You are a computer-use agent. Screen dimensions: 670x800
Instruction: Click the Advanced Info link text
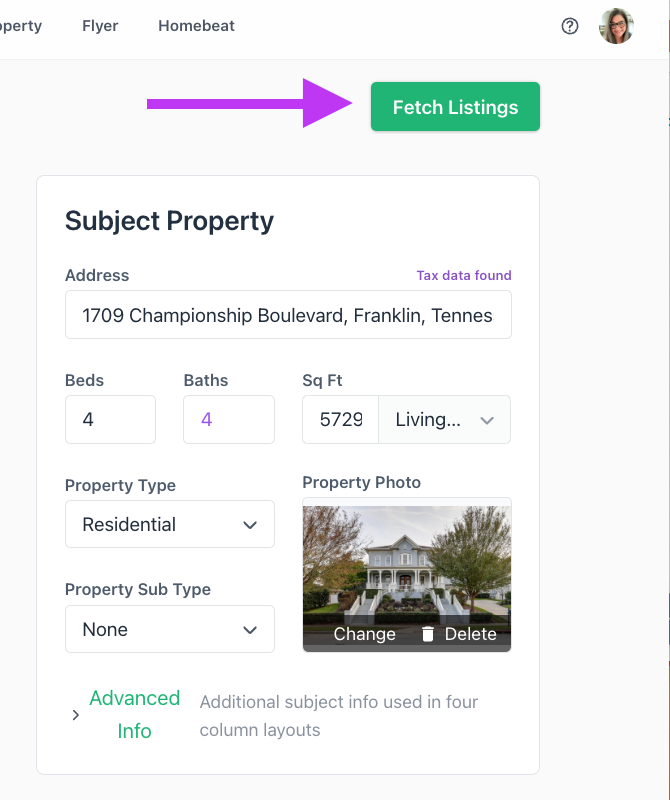coord(134,714)
